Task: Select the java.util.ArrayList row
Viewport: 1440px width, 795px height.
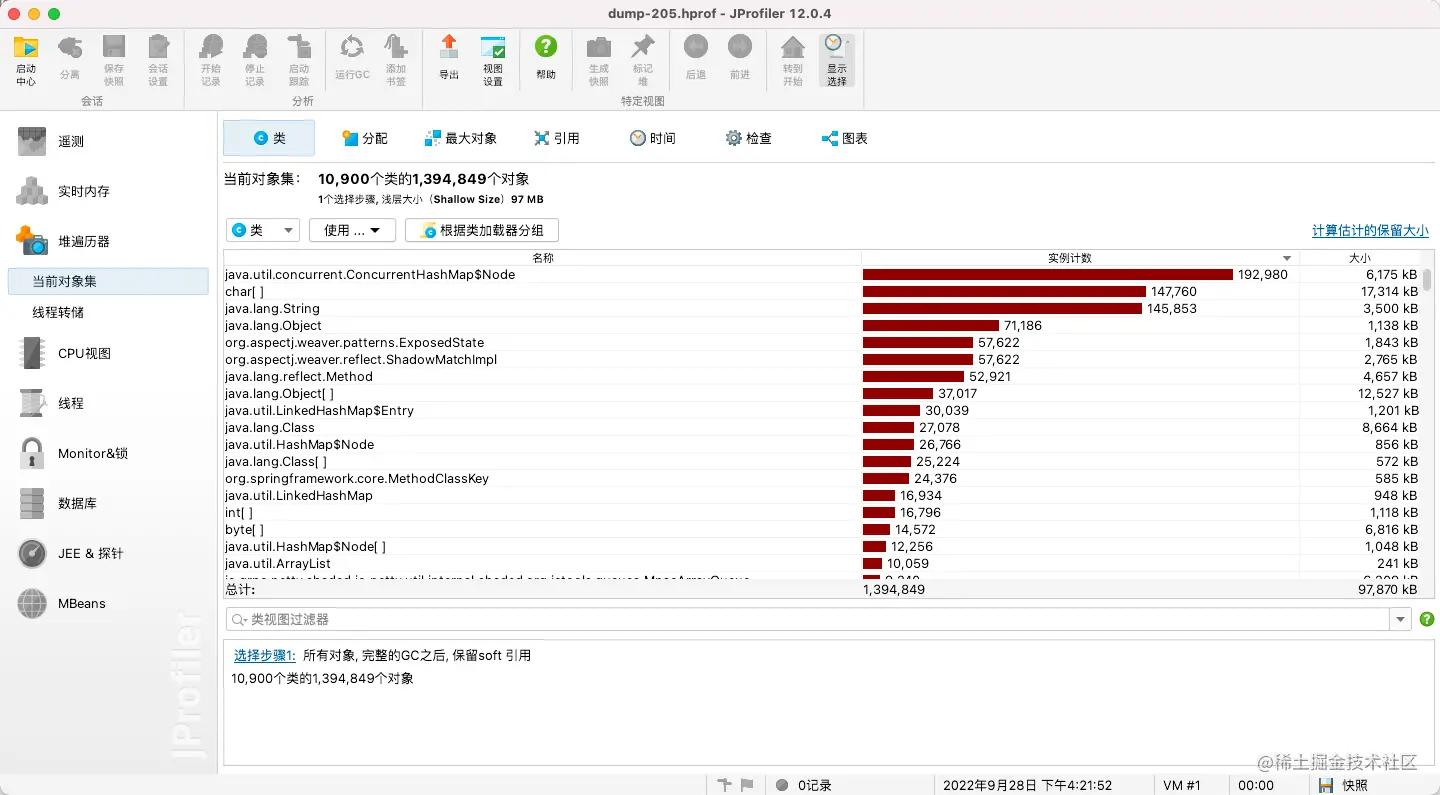Action: (822, 563)
